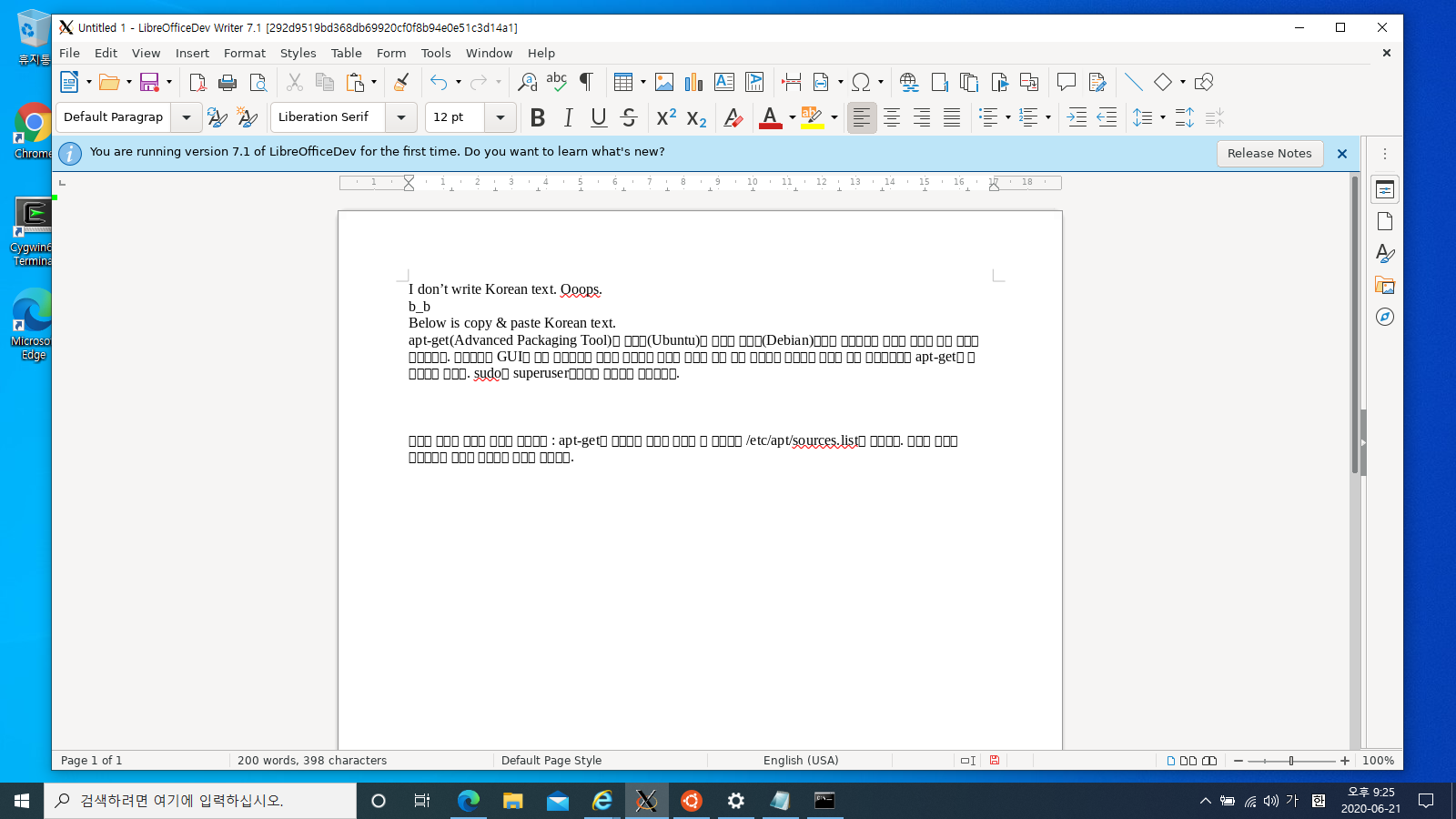Close the version infobar

tap(1341, 154)
